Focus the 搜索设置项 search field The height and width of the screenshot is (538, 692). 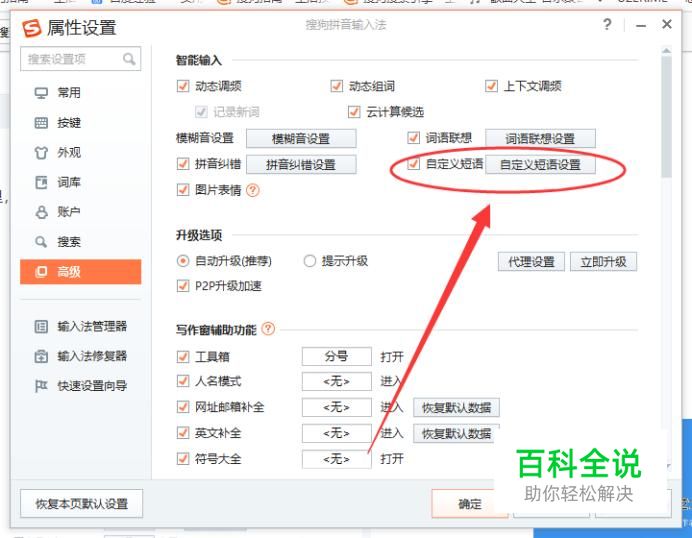[80, 59]
